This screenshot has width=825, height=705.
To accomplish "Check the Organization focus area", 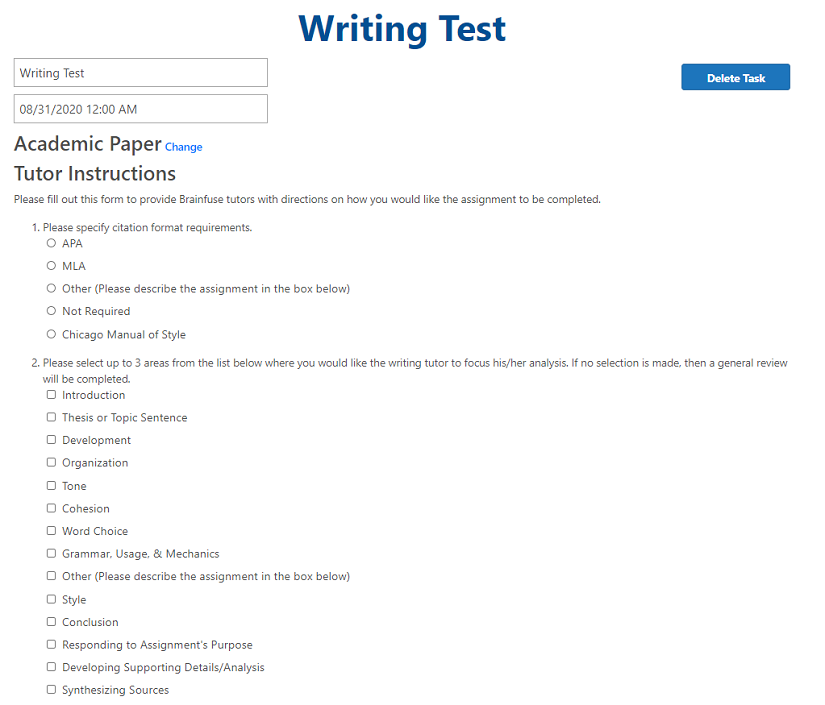I will pos(51,463).
